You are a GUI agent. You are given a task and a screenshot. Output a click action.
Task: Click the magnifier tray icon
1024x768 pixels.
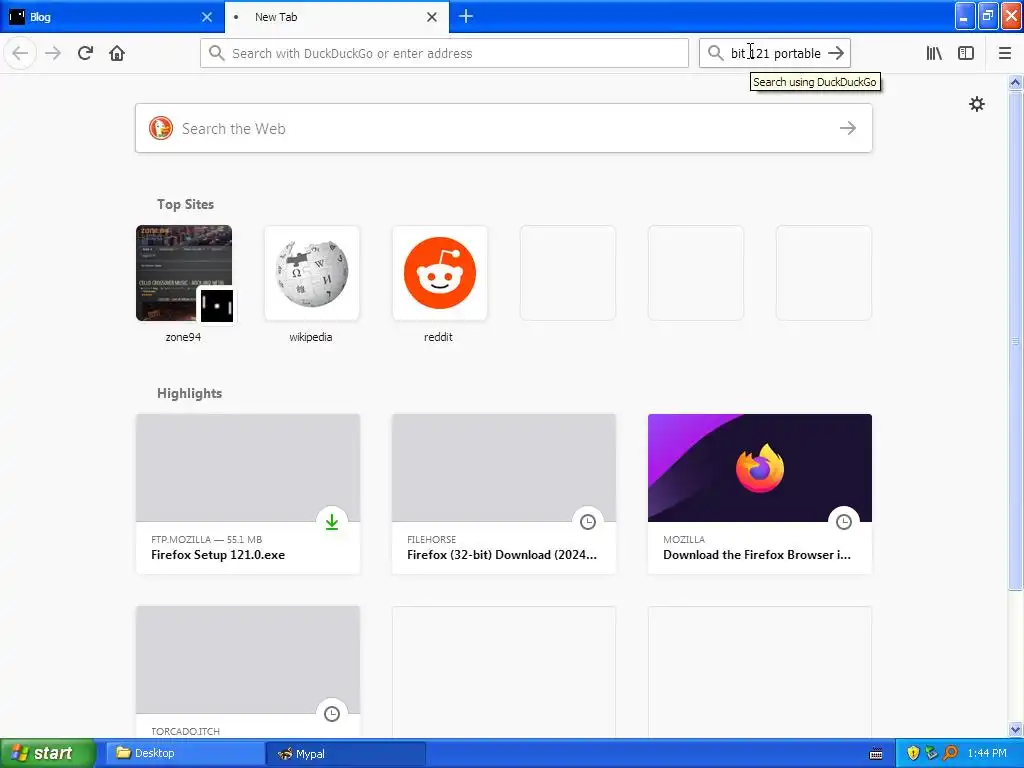[x=950, y=753]
